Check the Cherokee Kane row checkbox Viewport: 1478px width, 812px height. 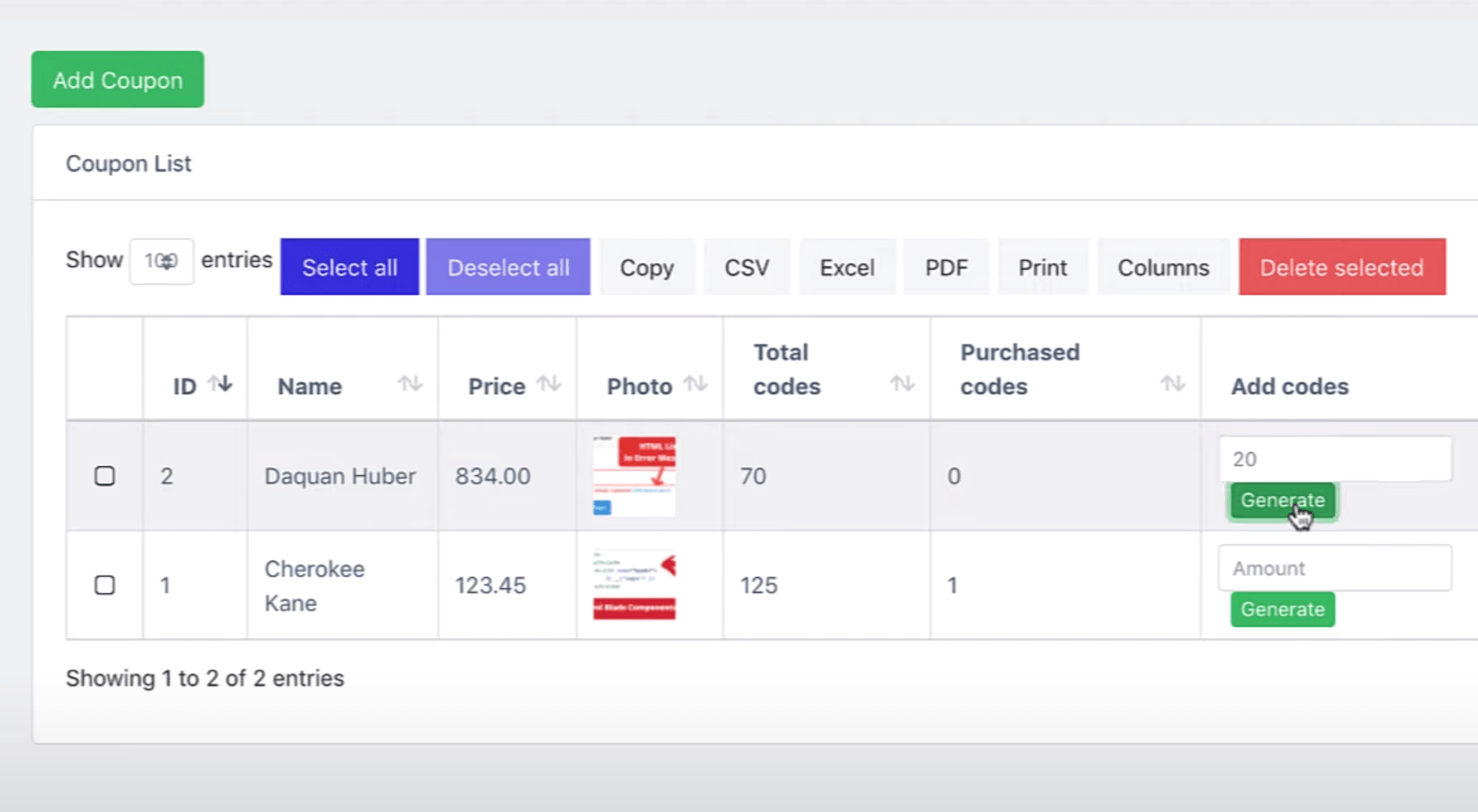click(105, 585)
